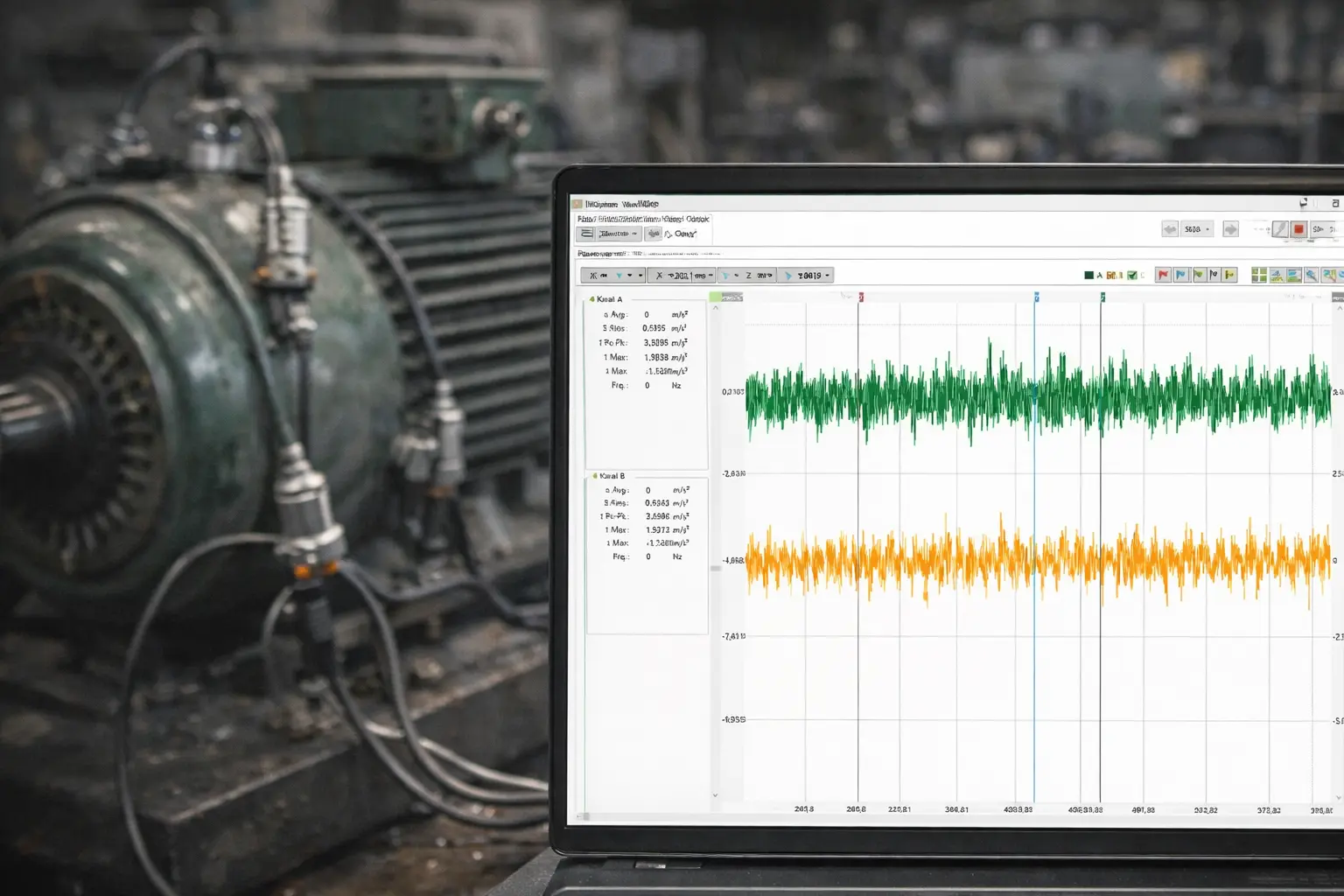Click the right arrow navigation button
Screen dimensions: 1344x896
click(x=1230, y=229)
